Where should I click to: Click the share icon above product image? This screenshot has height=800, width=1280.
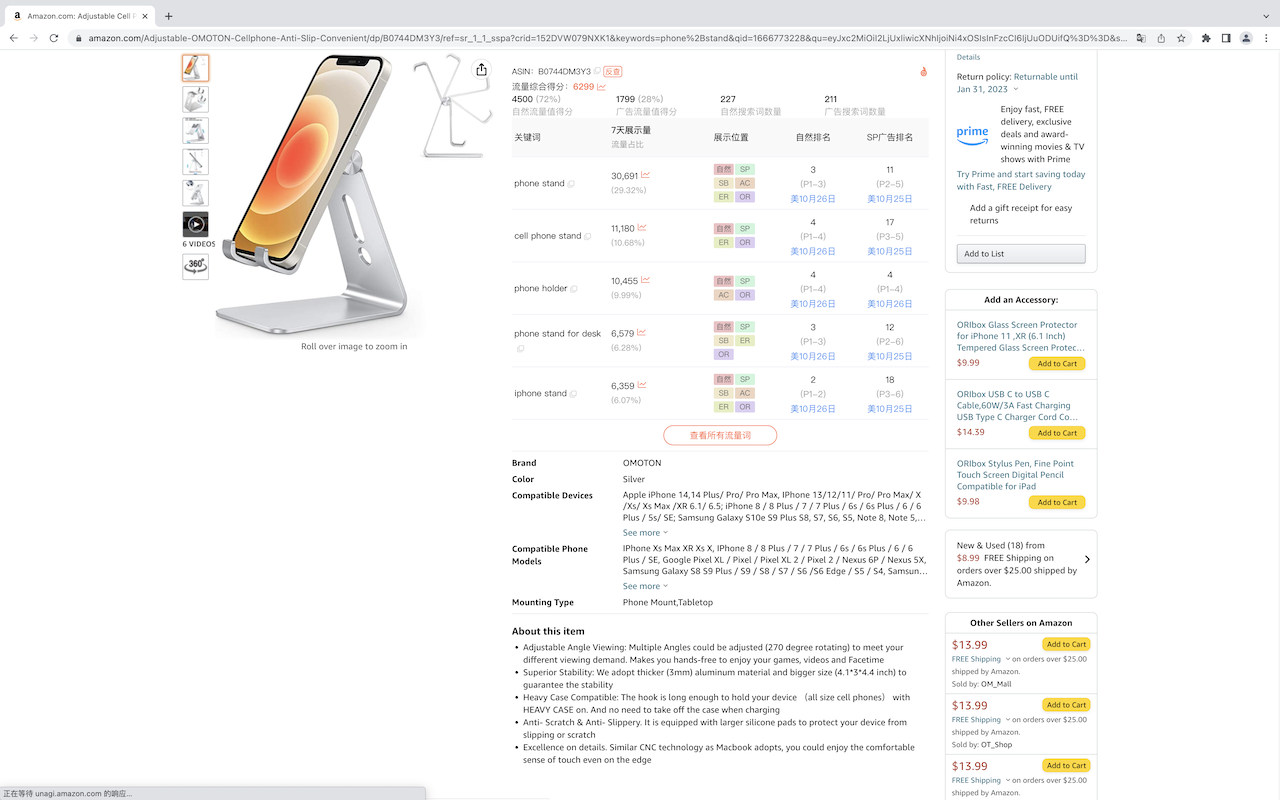click(x=482, y=69)
